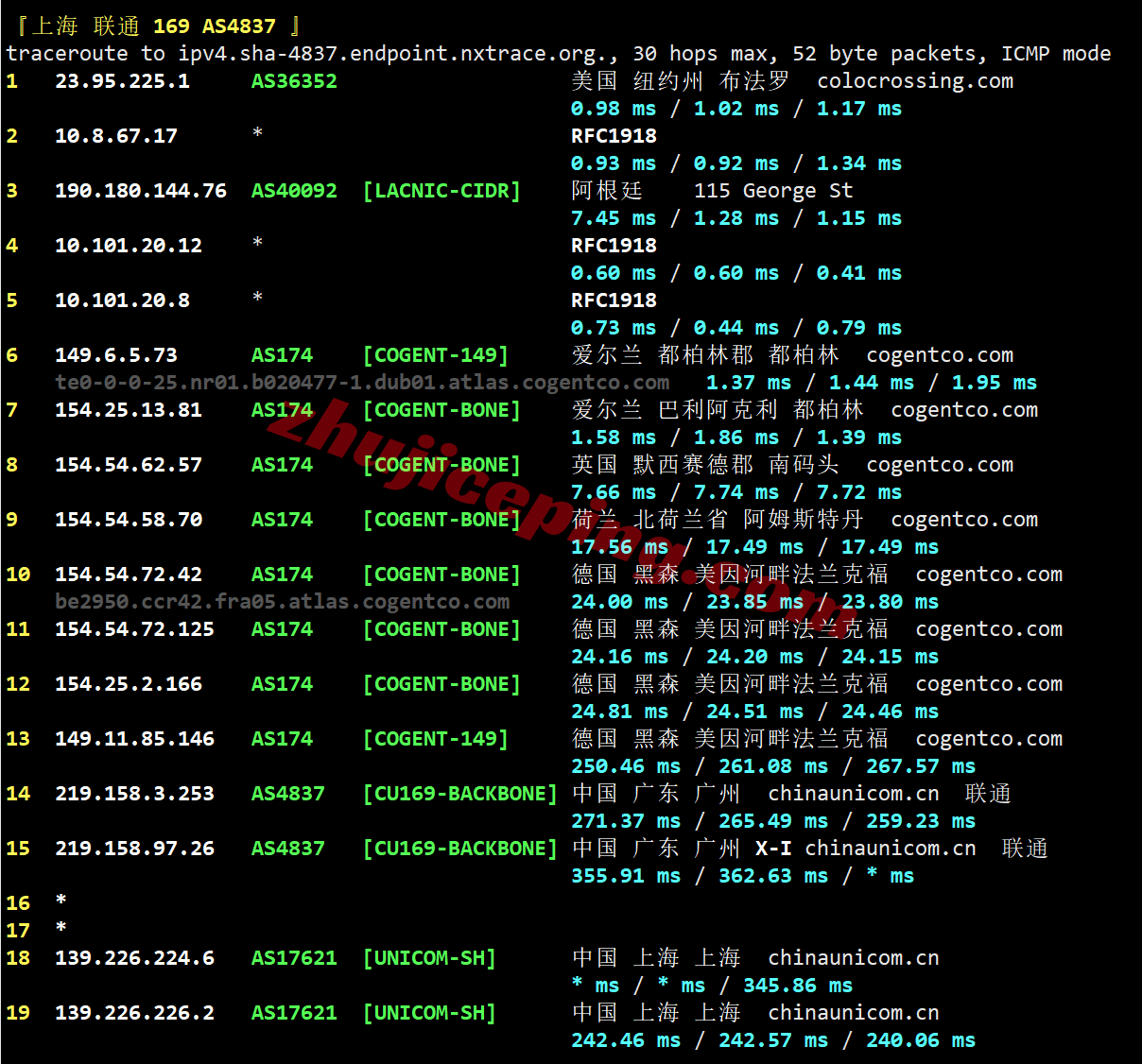Select IP 219.158.97.26 on hop 15
This screenshot has height=1064, width=1142.
(x=134, y=849)
